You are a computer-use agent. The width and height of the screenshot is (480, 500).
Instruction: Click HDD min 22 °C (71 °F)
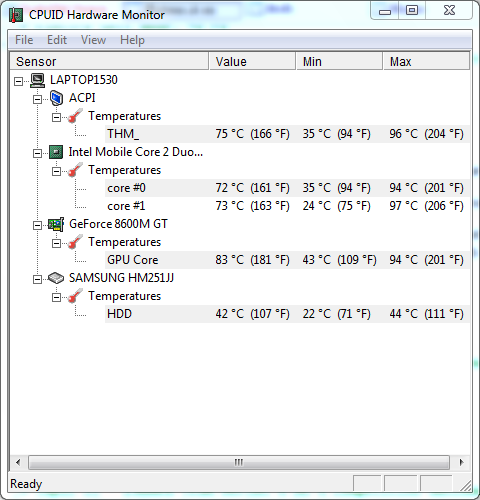(x=337, y=314)
